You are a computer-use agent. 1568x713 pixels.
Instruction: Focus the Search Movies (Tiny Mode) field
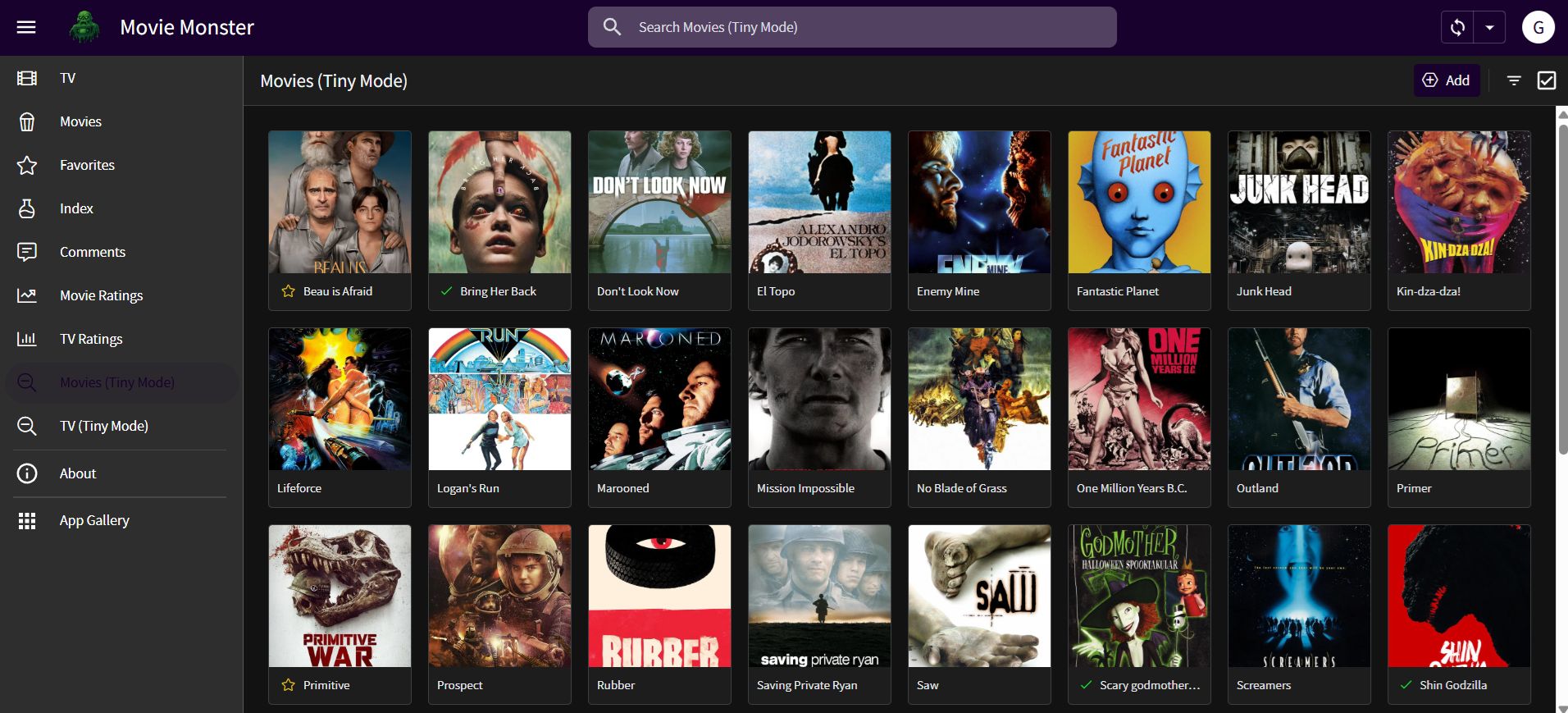pyautogui.click(x=852, y=27)
